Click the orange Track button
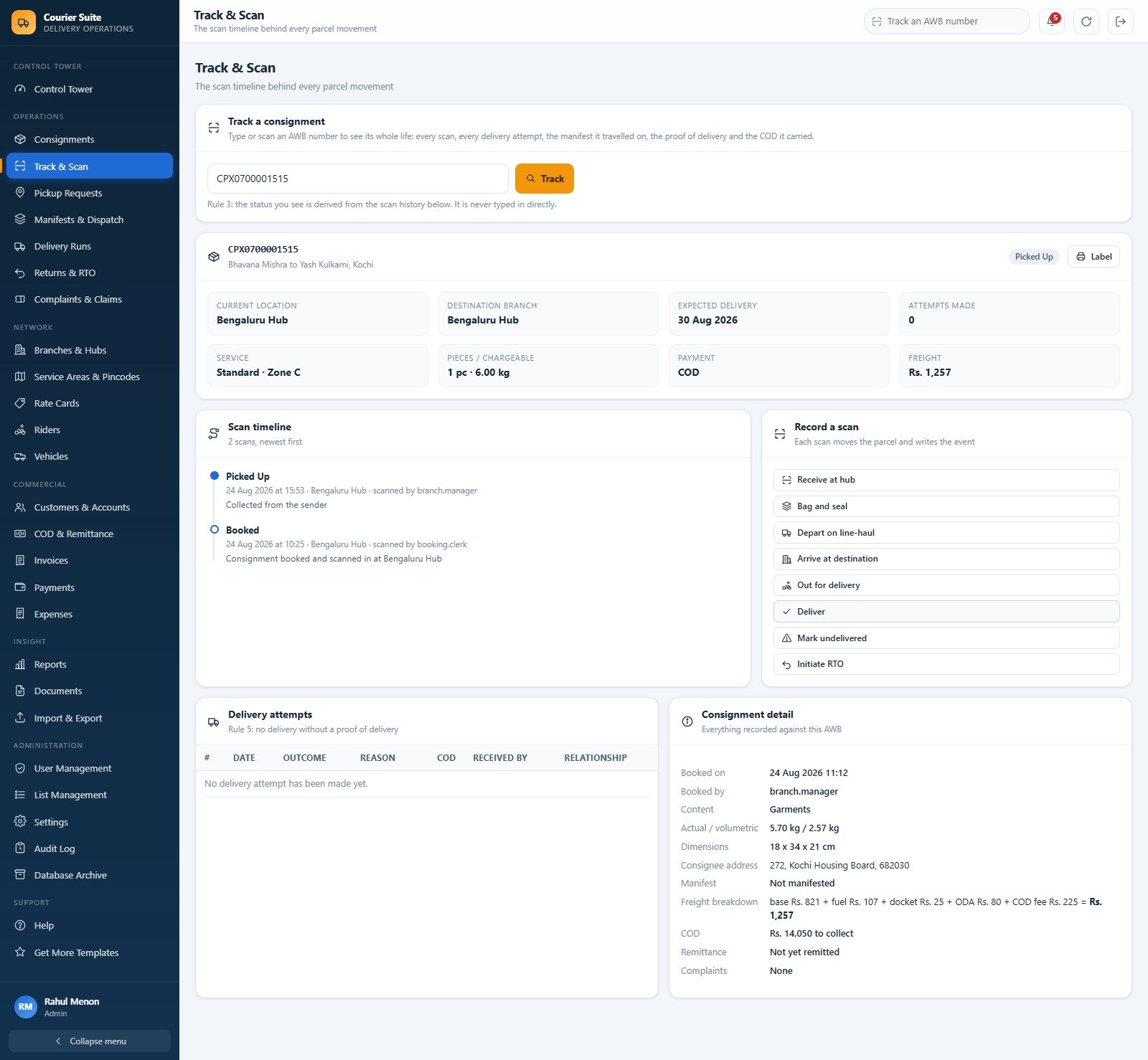The image size is (1148, 1060). [545, 179]
